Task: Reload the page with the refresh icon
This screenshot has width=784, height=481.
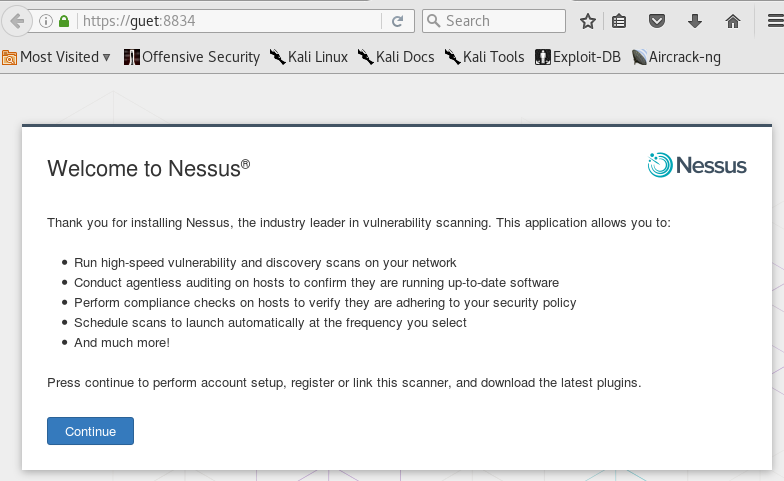Action: click(x=398, y=21)
